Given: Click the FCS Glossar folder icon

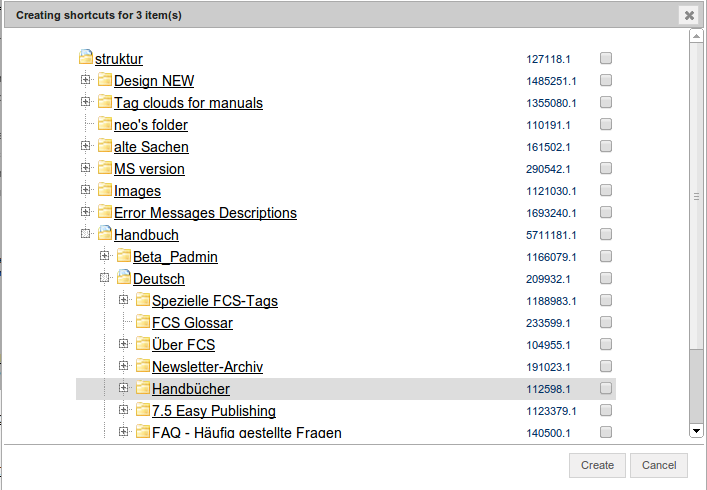Looking at the screenshot, I should click(143, 322).
